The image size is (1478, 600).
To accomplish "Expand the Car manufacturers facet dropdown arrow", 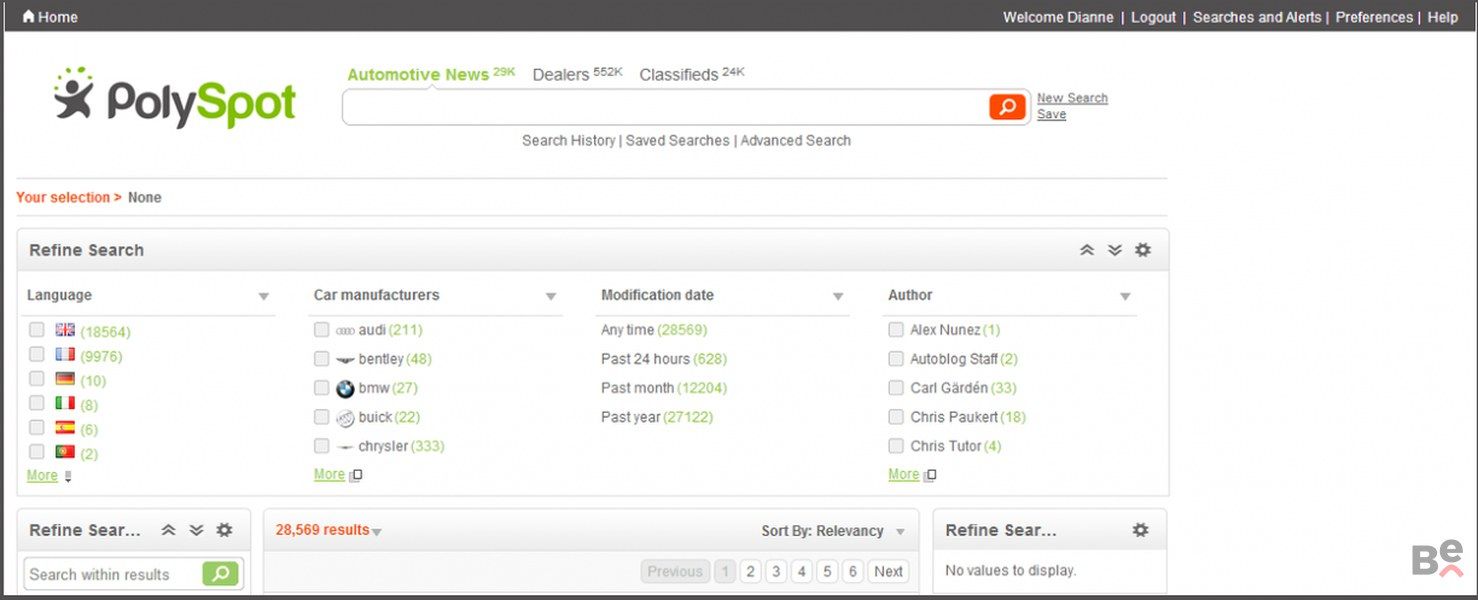I will click(550, 296).
